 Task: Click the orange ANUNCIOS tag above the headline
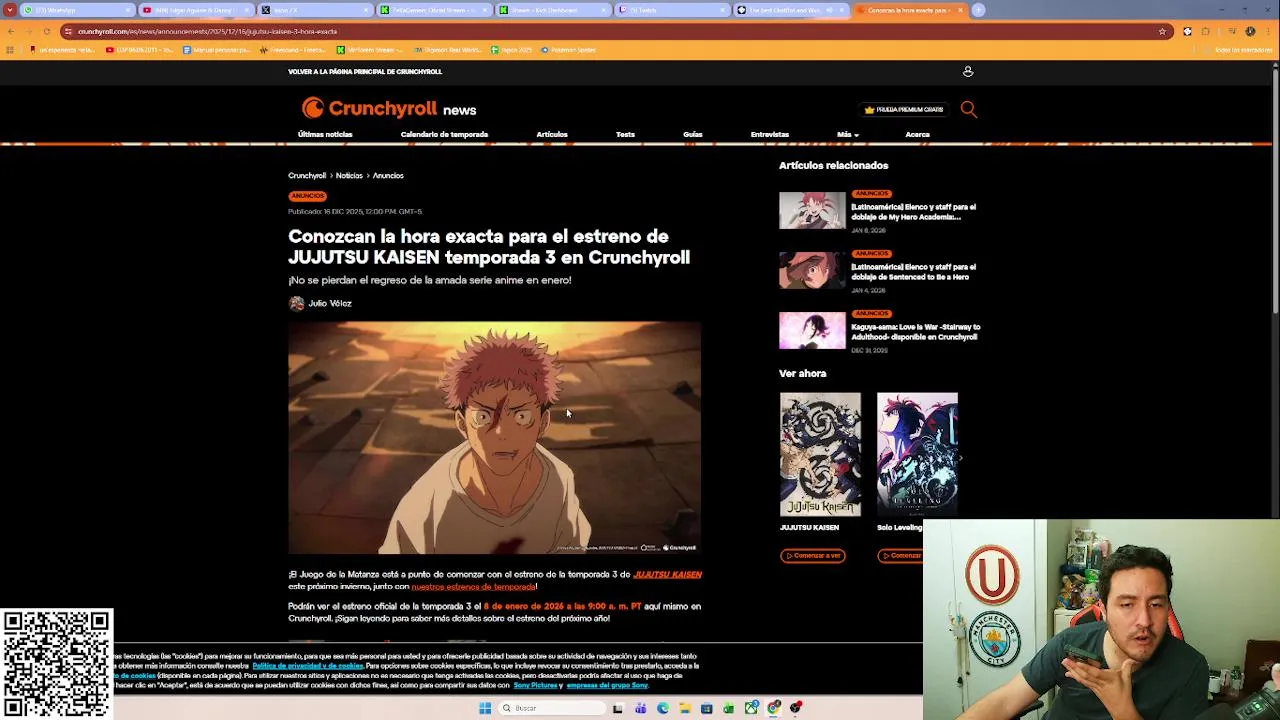pyautogui.click(x=307, y=196)
